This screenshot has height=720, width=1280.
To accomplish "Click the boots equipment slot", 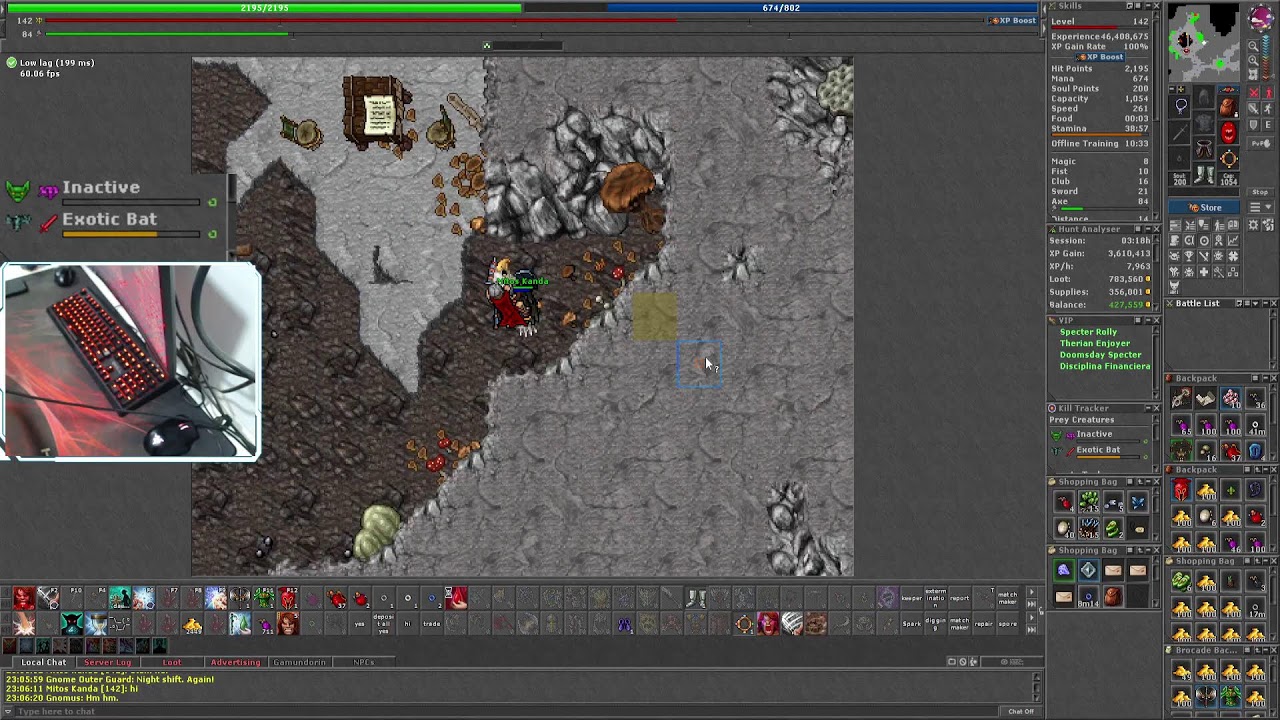I will tap(1204, 174).
